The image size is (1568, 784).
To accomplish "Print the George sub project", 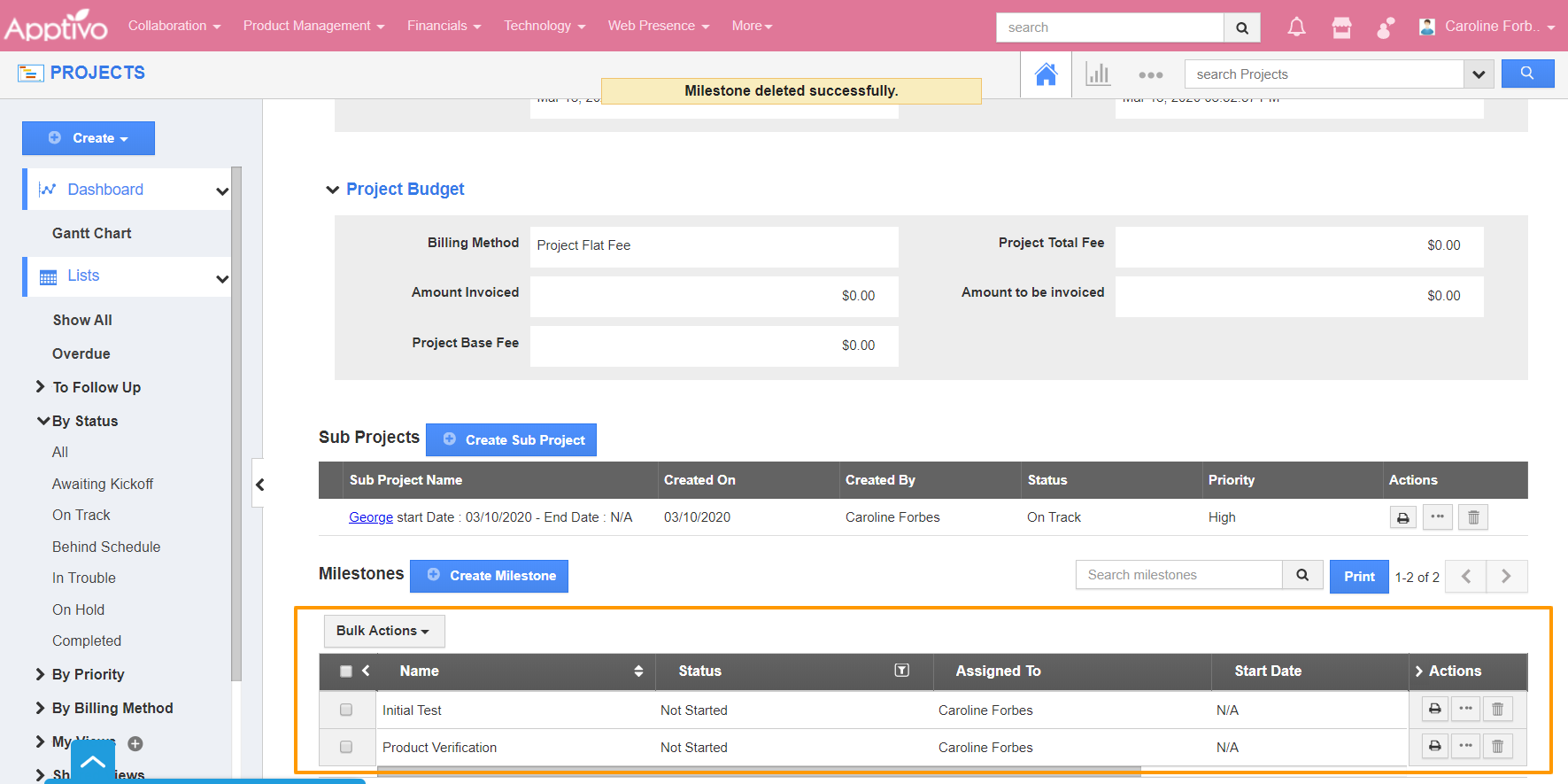I will click(x=1402, y=517).
